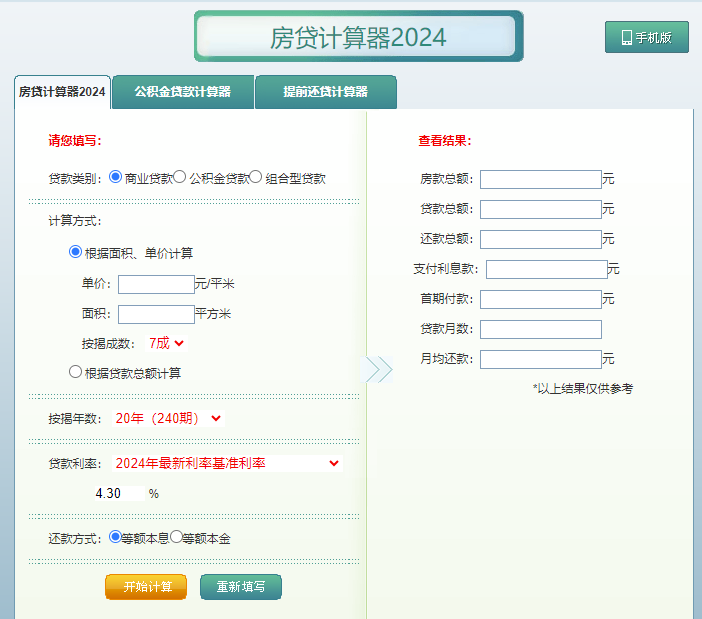Click the 还款总额 result field

[541, 239]
